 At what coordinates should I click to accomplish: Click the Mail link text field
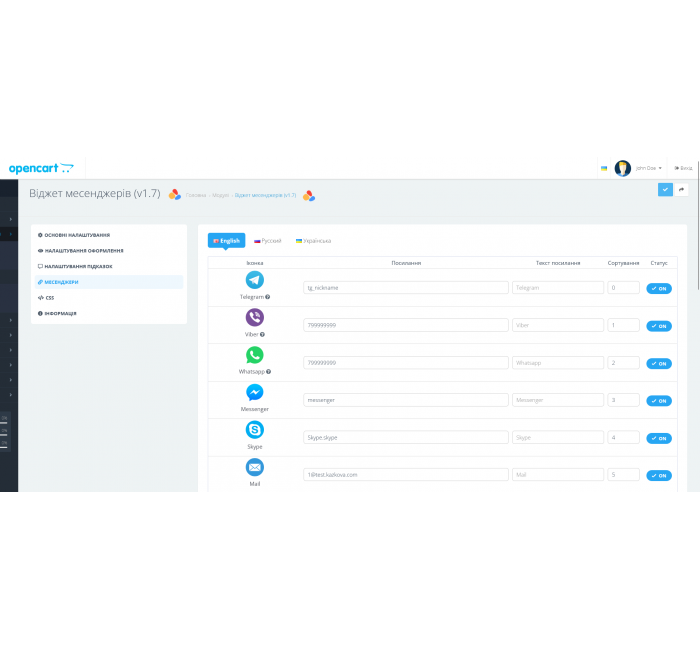pyautogui.click(x=558, y=475)
